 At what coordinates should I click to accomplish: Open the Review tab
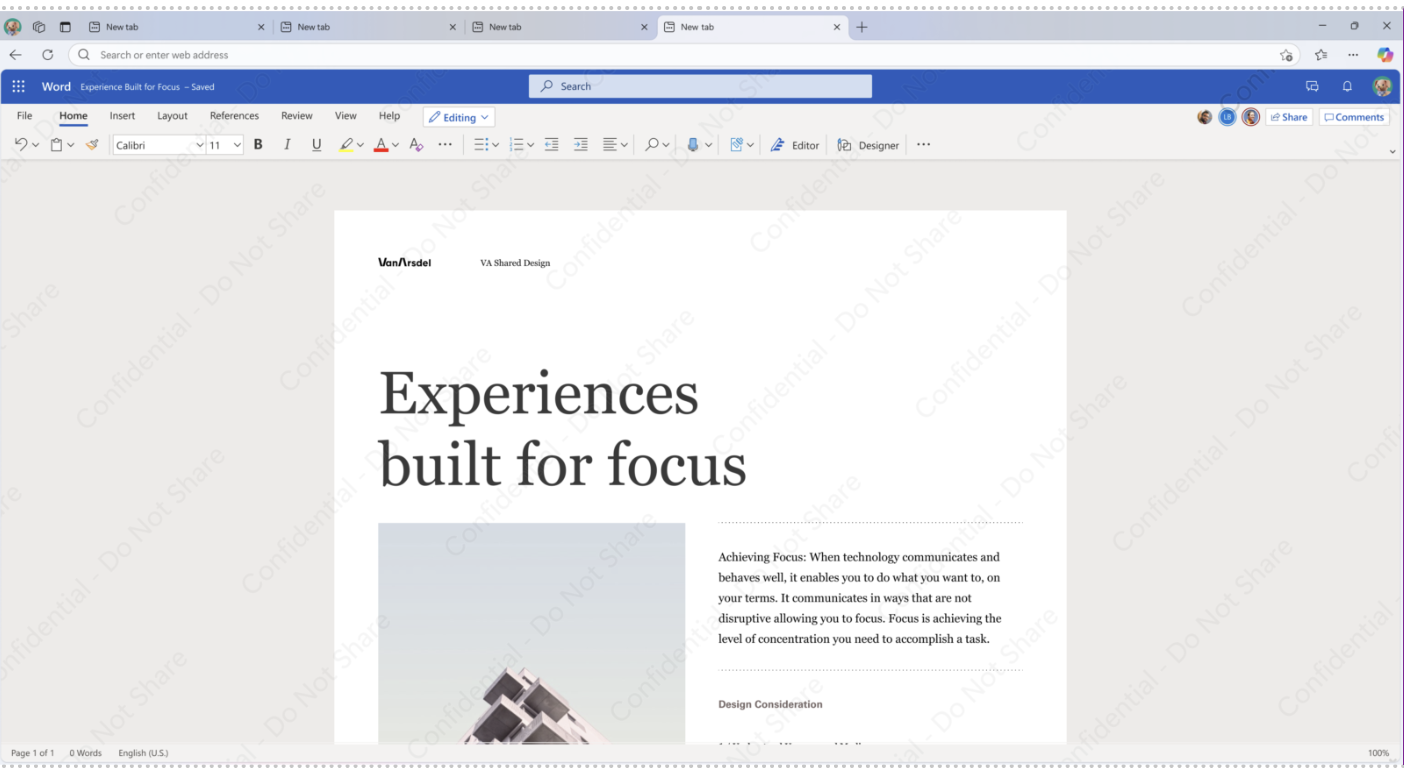click(x=297, y=116)
